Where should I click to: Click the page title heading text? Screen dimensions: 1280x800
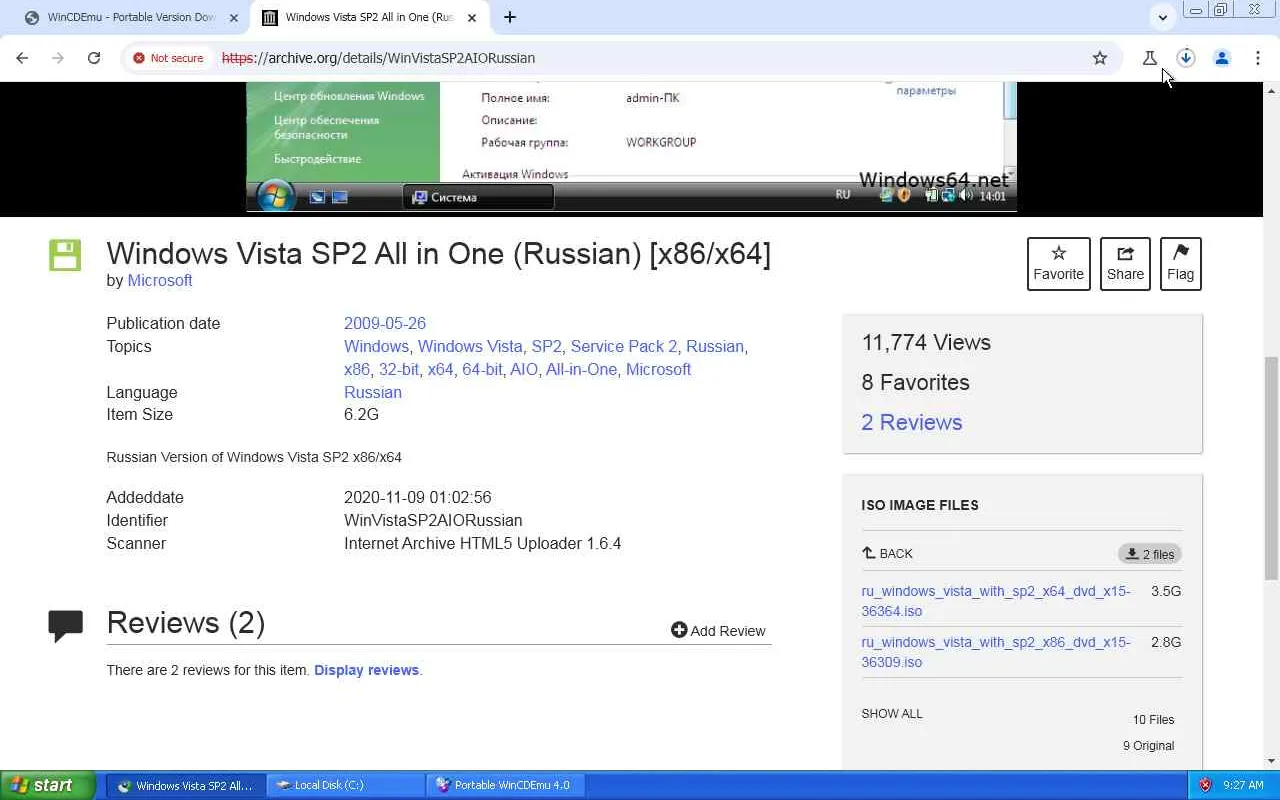click(x=438, y=254)
